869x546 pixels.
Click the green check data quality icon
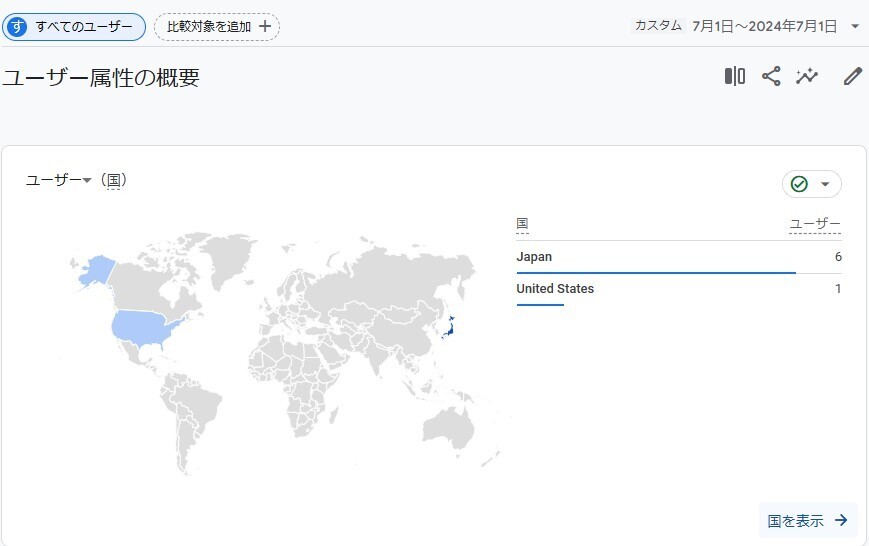click(x=799, y=184)
